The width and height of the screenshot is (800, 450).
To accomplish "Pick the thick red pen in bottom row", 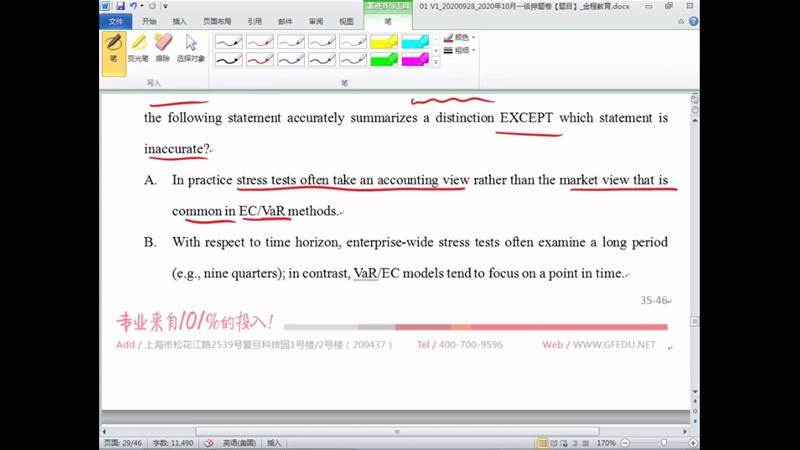I will pos(260,60).
